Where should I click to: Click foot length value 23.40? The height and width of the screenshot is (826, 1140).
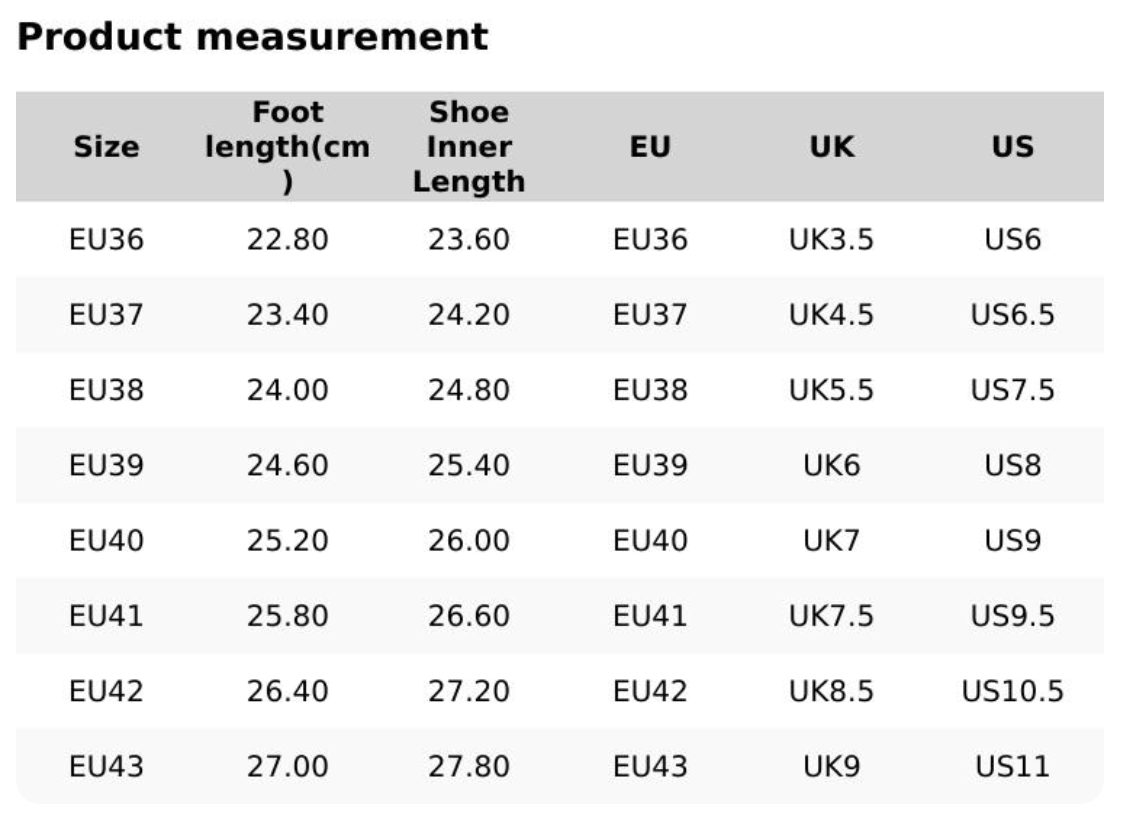(288, 315)
